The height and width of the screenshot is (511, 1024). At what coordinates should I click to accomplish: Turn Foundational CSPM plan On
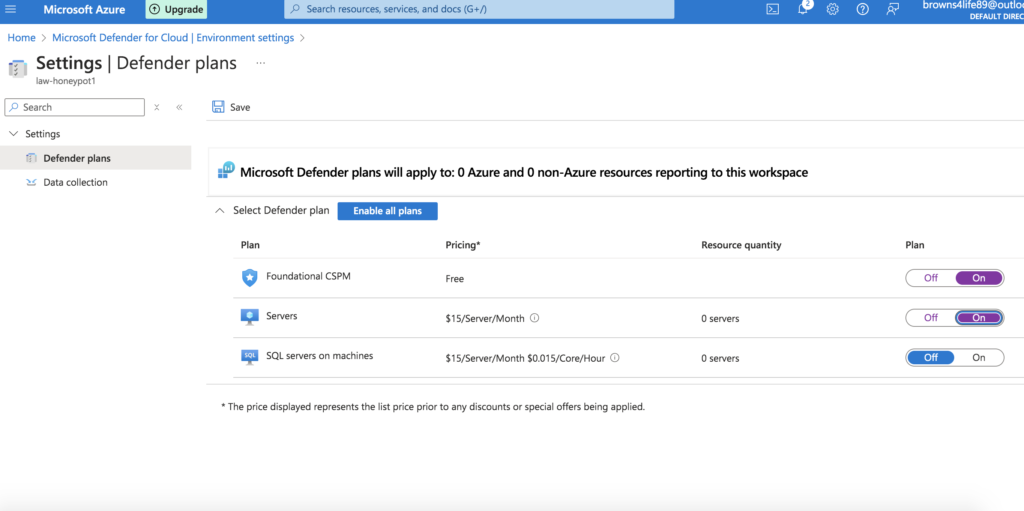click(979, 278)
